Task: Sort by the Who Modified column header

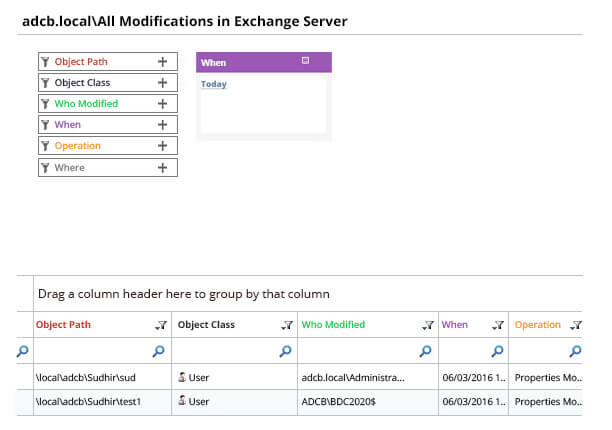Action: coord(333,325)
